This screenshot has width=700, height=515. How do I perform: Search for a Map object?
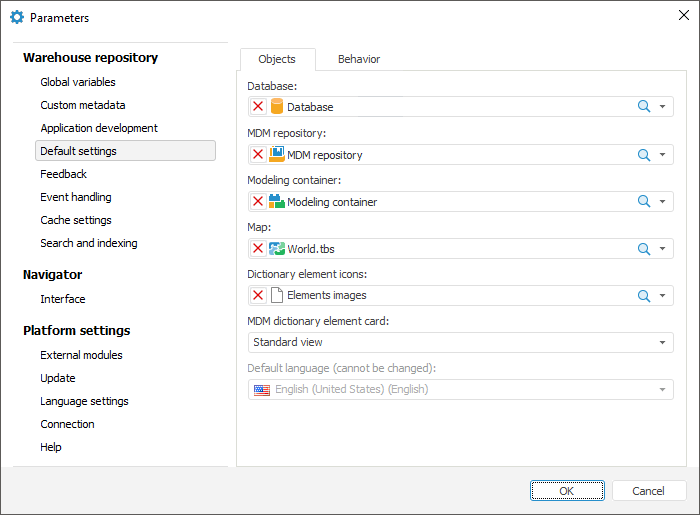644,249
